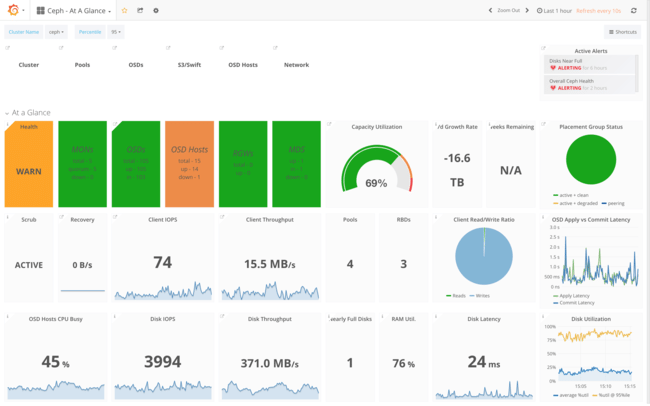
Task: Go to the OSD Hosts dashboard link
Action: pos(242,64)
